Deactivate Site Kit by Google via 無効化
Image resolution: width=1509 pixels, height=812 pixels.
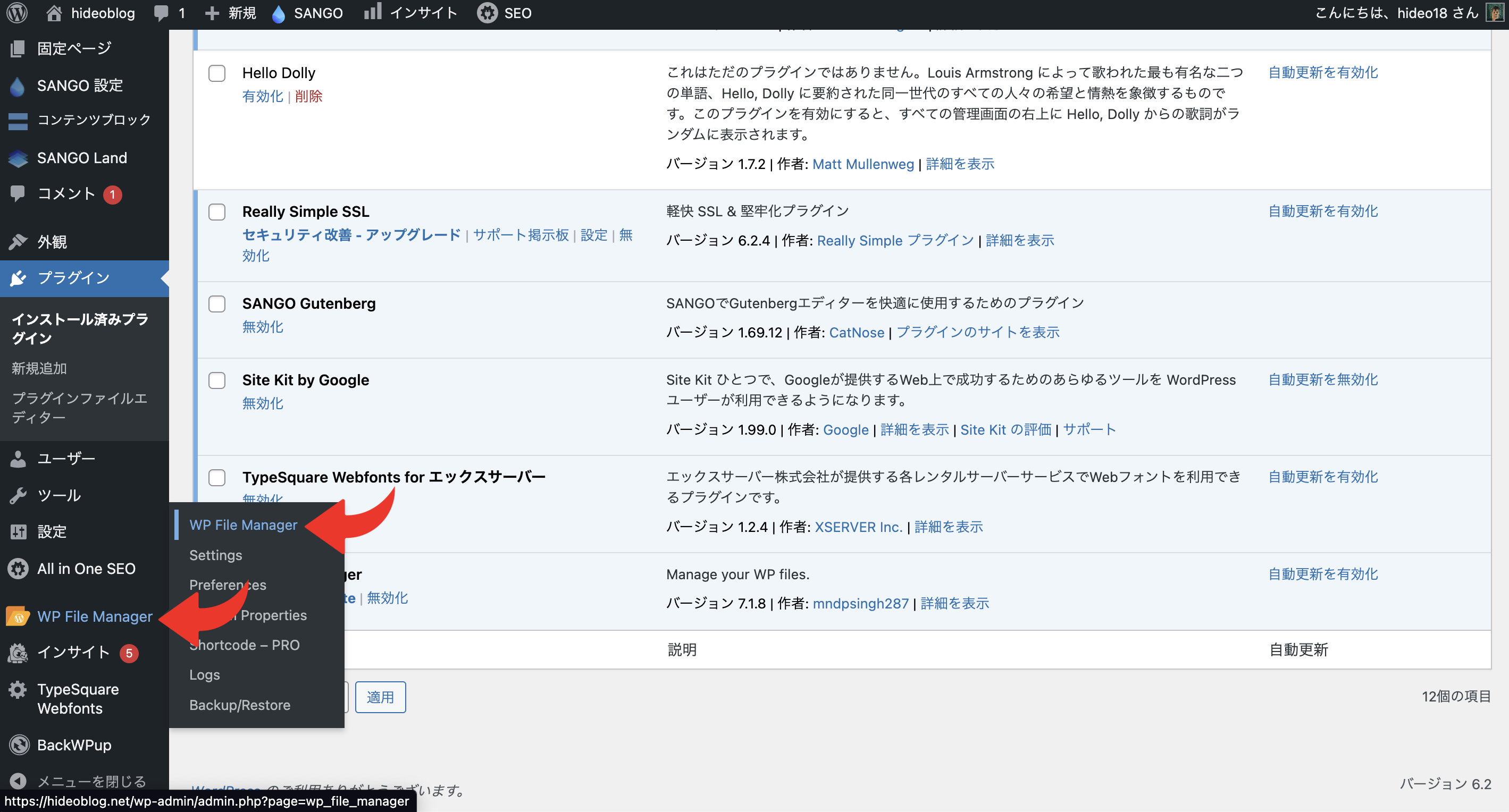point(263,403)
